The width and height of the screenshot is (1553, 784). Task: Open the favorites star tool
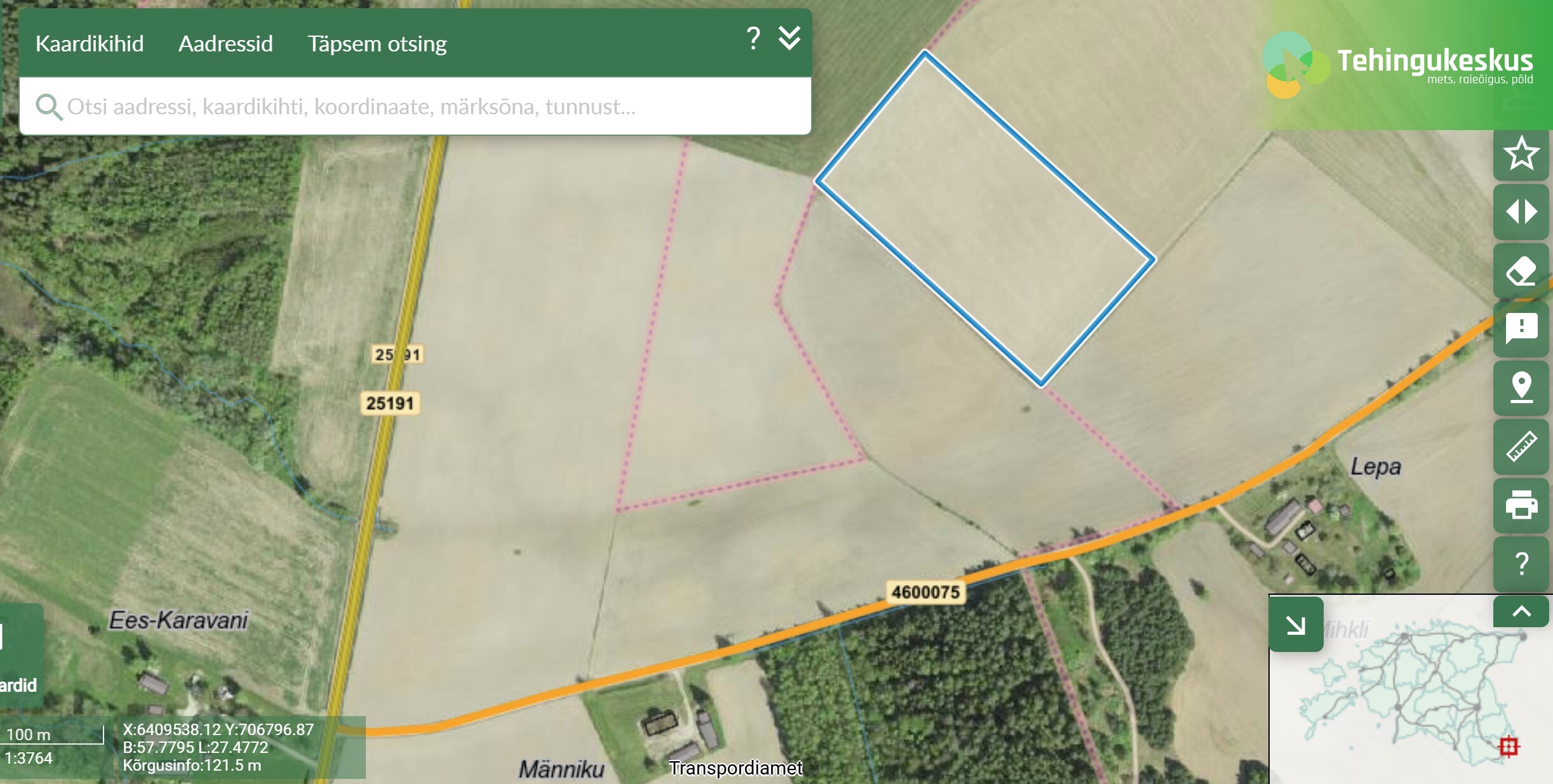pos(1521,154)
